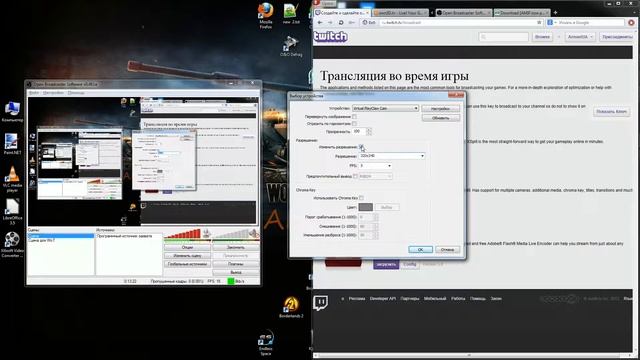Viewport: 640px width, 360px height.
Task: Open the Computer desktop icon
Action: point(12,112)
